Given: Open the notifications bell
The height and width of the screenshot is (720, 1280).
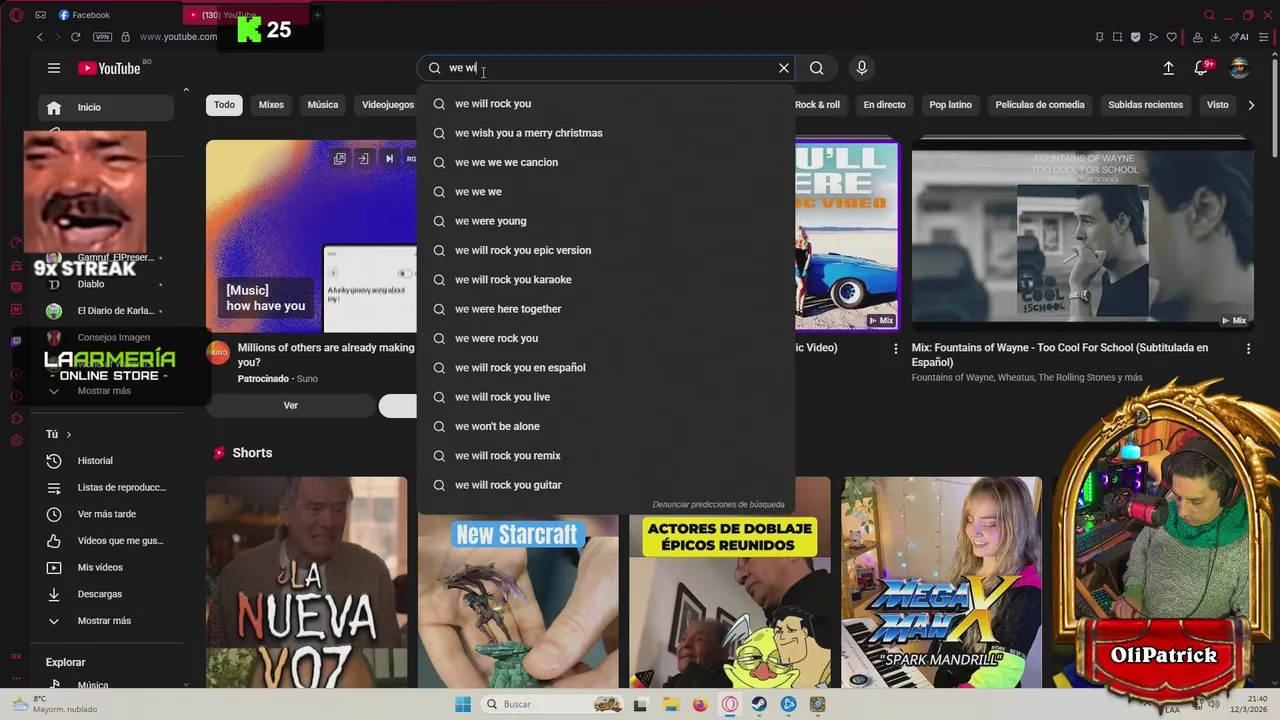Looking at the screenshot, I should pos(1202,68).
